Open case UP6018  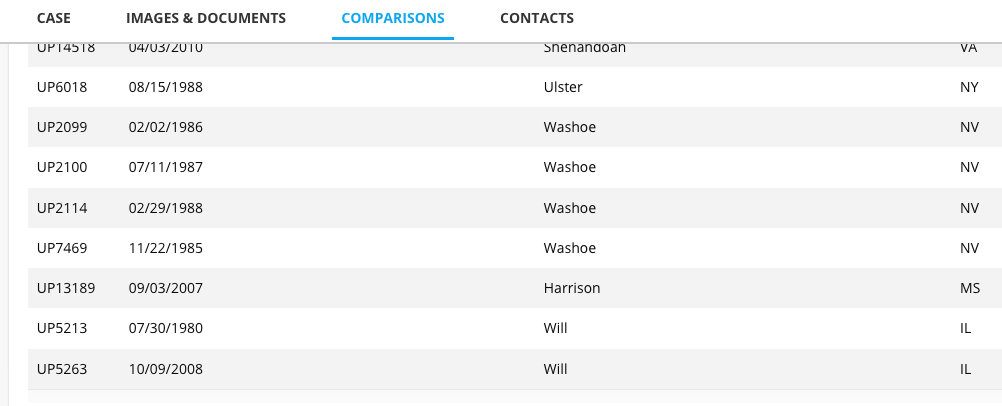pos(62,87)
